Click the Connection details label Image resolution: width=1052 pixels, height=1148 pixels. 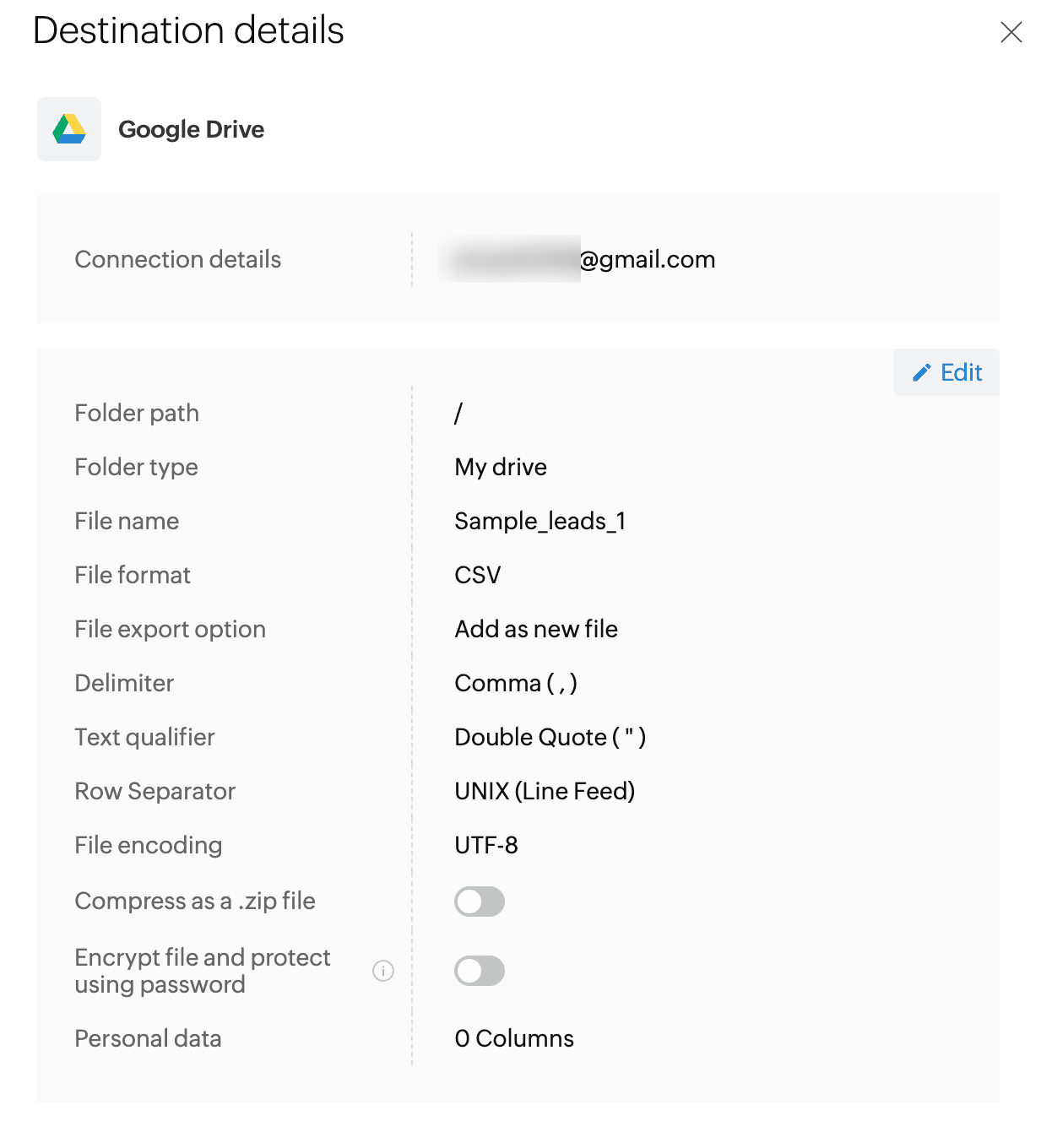(178, 259)
